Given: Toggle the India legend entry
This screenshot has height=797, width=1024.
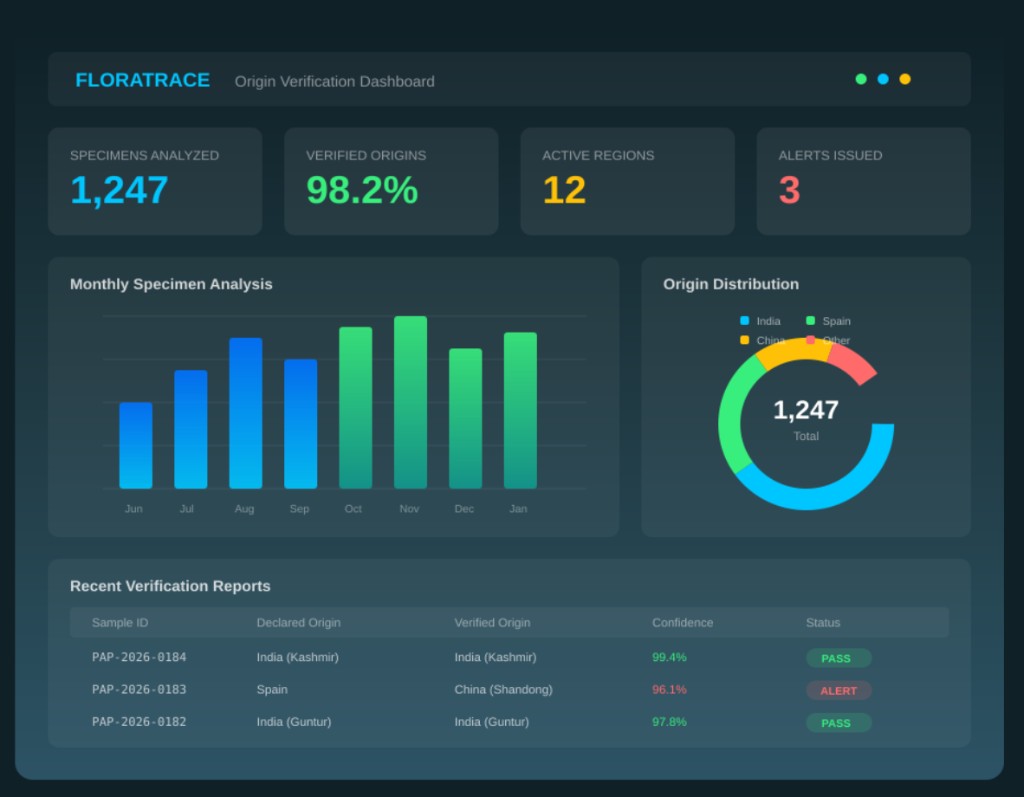Looking at the screenshot, I should tap(762, 320).
